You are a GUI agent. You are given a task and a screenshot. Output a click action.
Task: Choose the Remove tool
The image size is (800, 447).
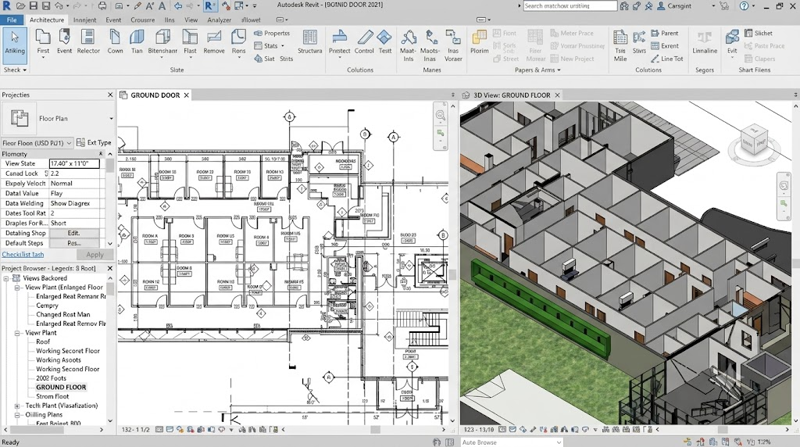(x=214, y=42)
